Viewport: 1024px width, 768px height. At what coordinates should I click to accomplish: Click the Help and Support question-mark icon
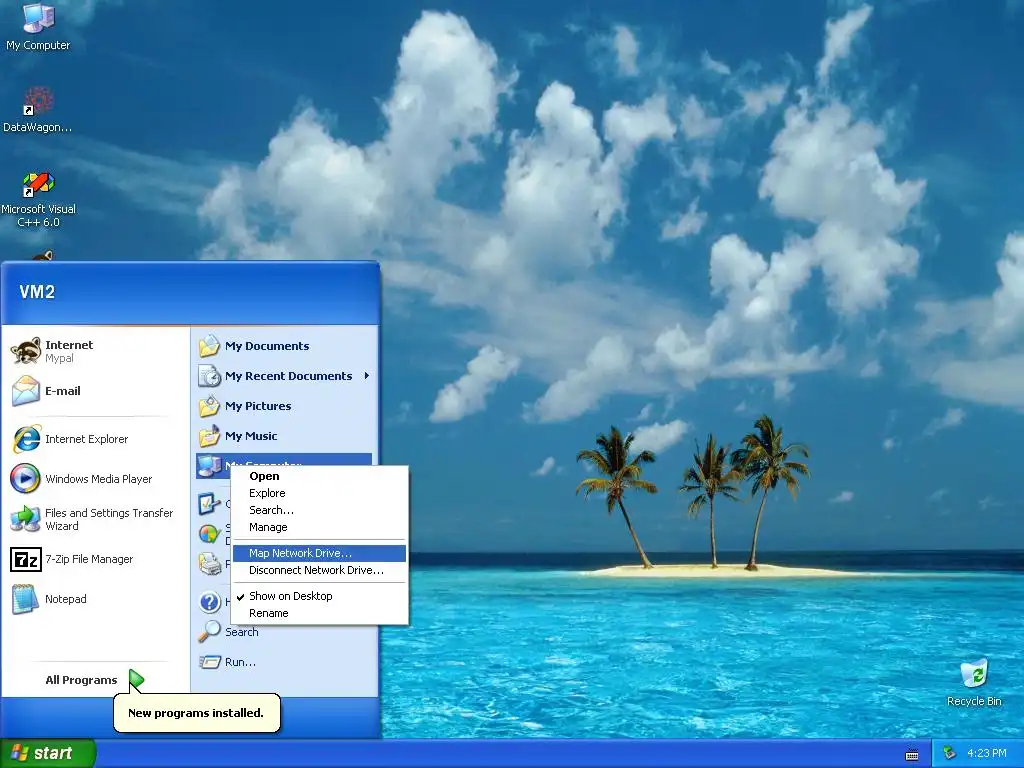[x=209, y=601]
